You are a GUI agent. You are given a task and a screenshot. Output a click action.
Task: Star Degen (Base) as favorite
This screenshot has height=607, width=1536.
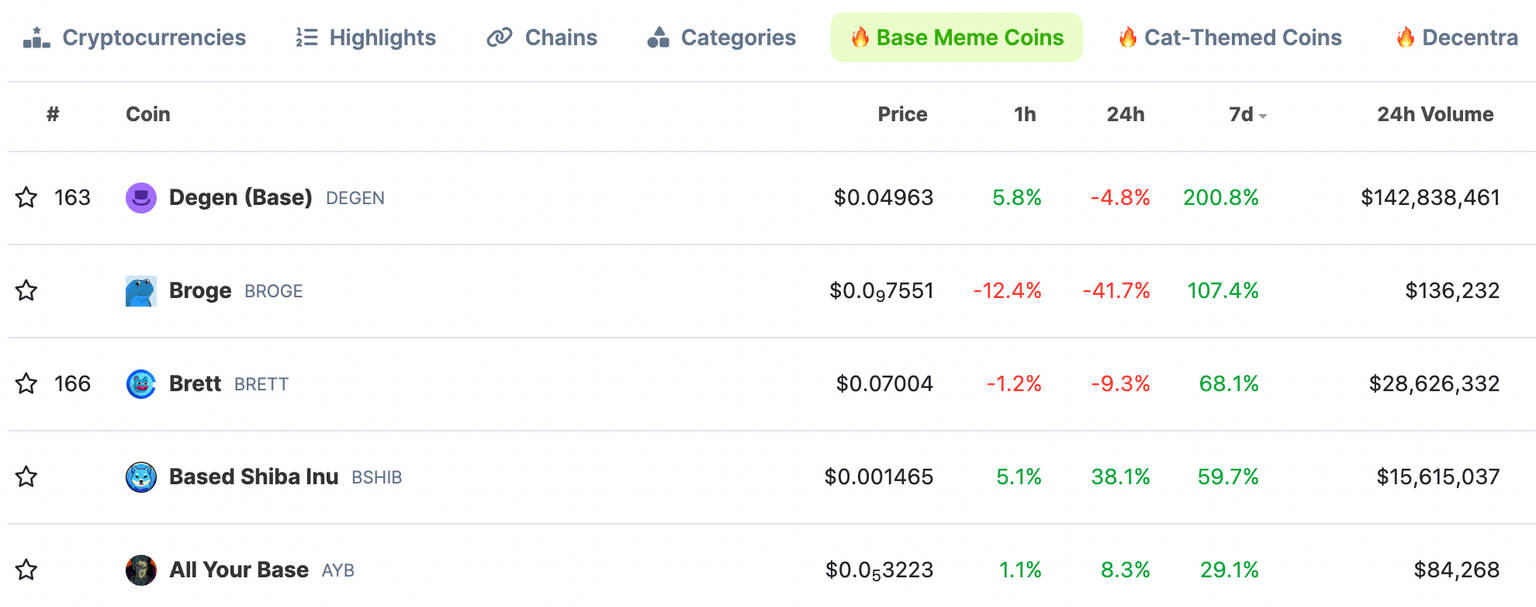coord(27,198)
